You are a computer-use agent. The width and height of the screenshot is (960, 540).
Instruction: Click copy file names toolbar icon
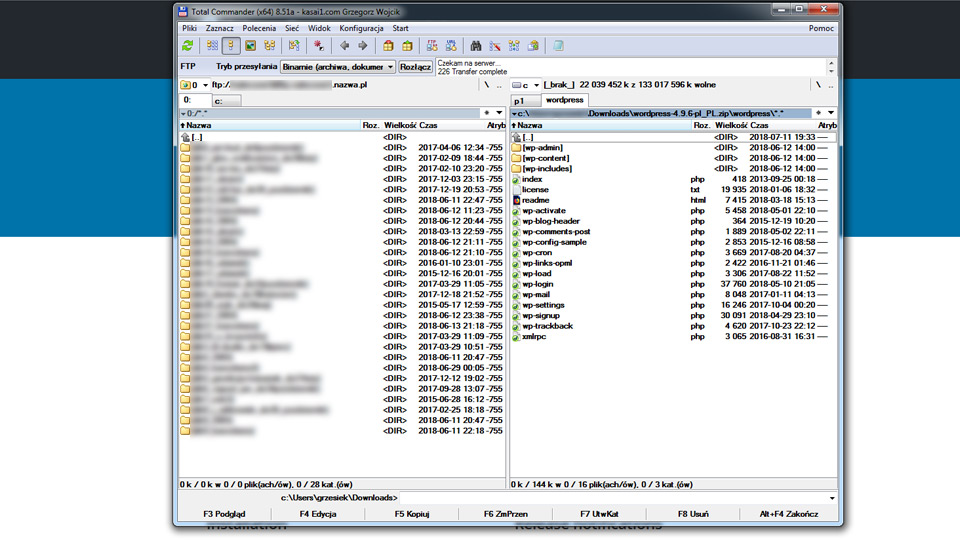click(x=533, y=46)
